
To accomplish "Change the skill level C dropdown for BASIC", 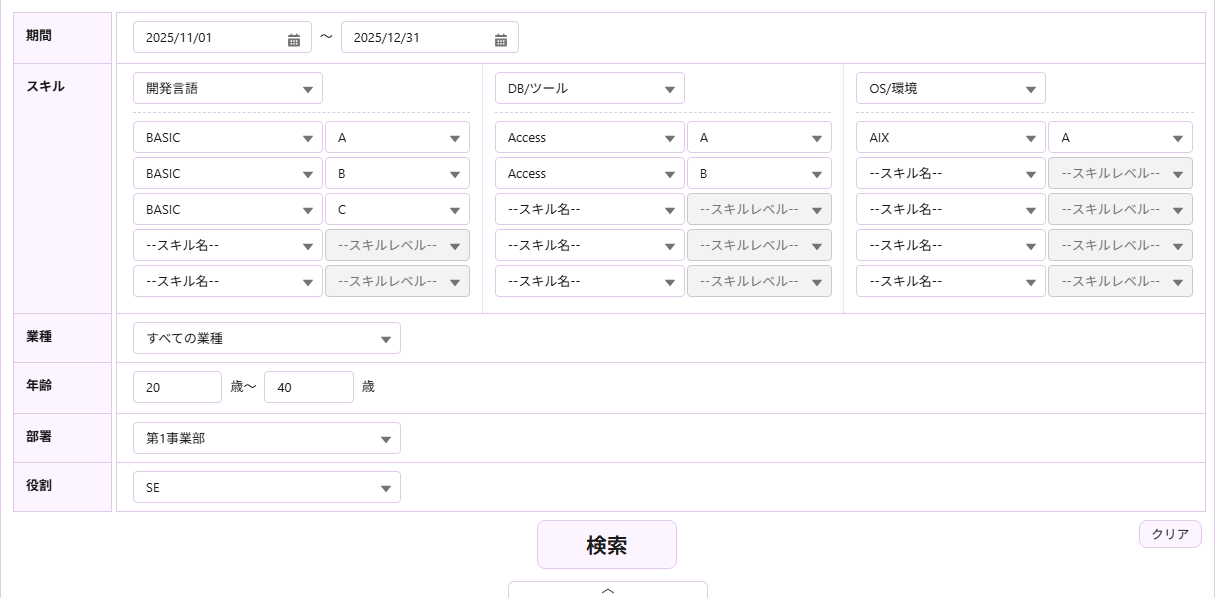I will 397,209.
